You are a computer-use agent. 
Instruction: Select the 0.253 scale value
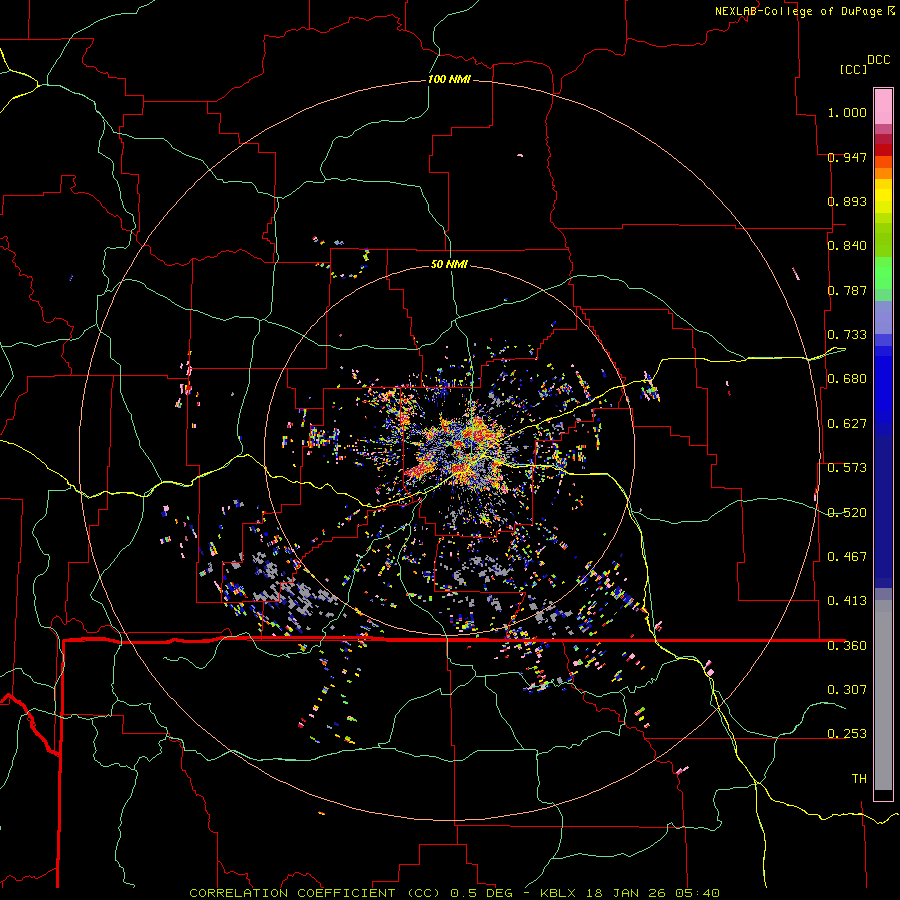click(847, 734)
